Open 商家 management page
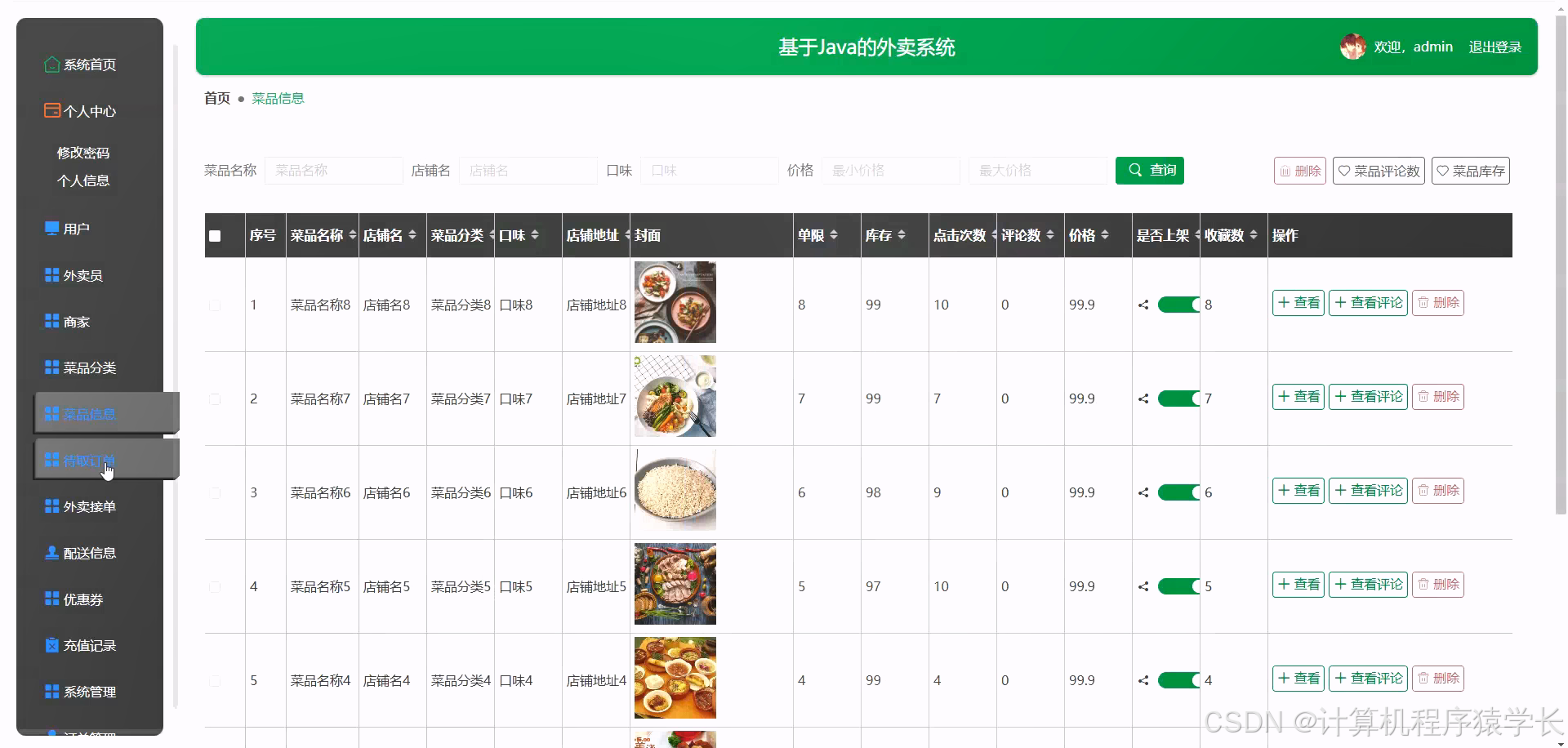Screen dimensions: 1568x748 (76, 321)
